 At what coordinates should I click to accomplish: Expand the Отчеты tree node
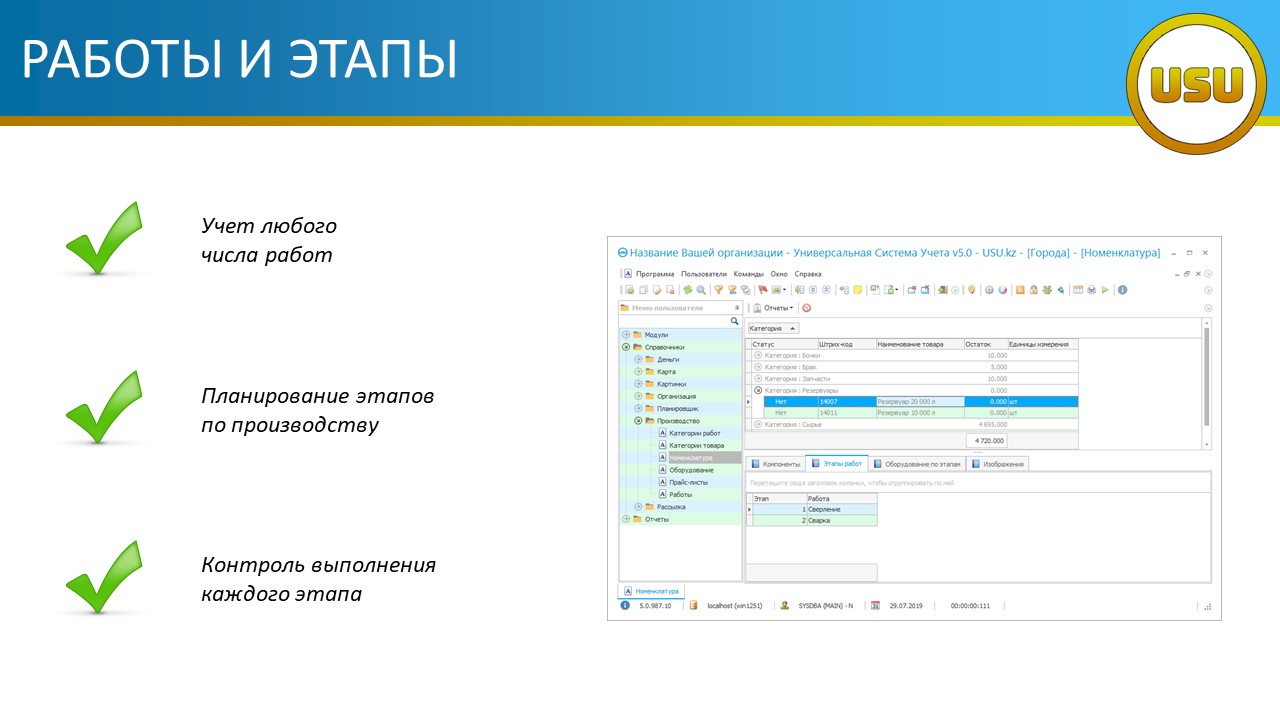626,519
